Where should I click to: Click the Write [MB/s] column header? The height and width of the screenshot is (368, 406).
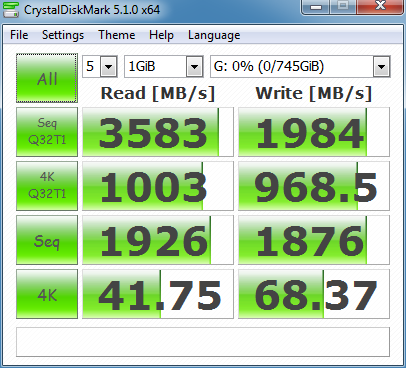[314, 93]
